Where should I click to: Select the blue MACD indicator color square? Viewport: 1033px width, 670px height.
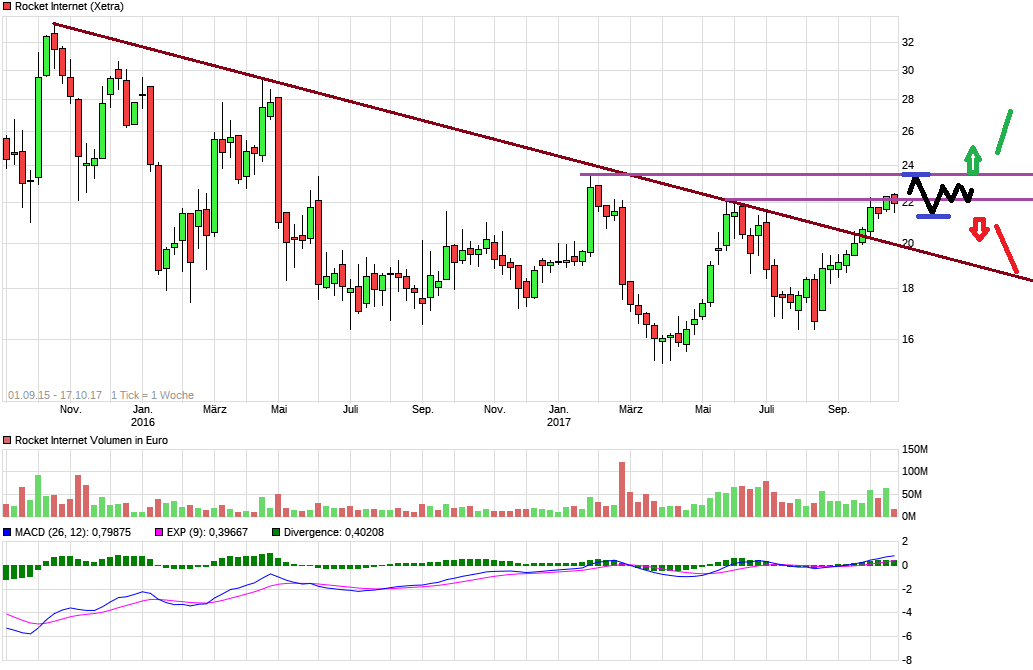[9, 531]
